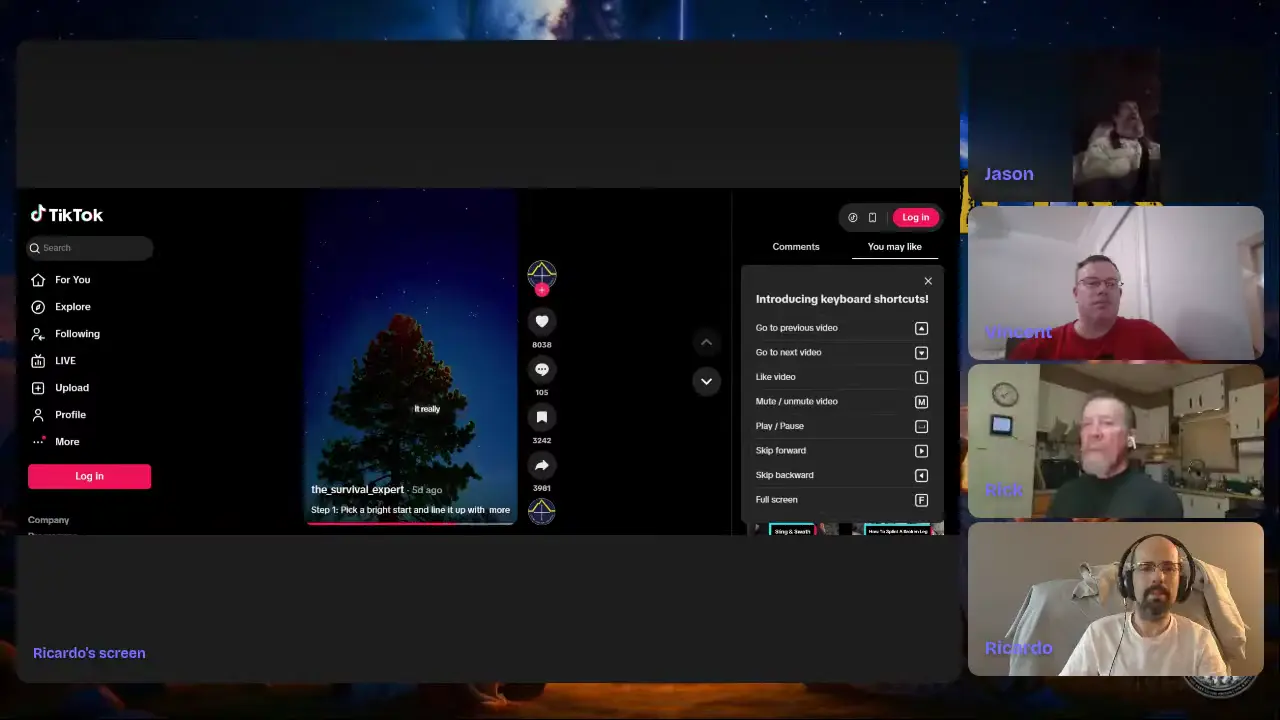Follow creator with the red plus badge
Screen dimensions: 1280x720
pyautogui.click(x=542, y=290)
